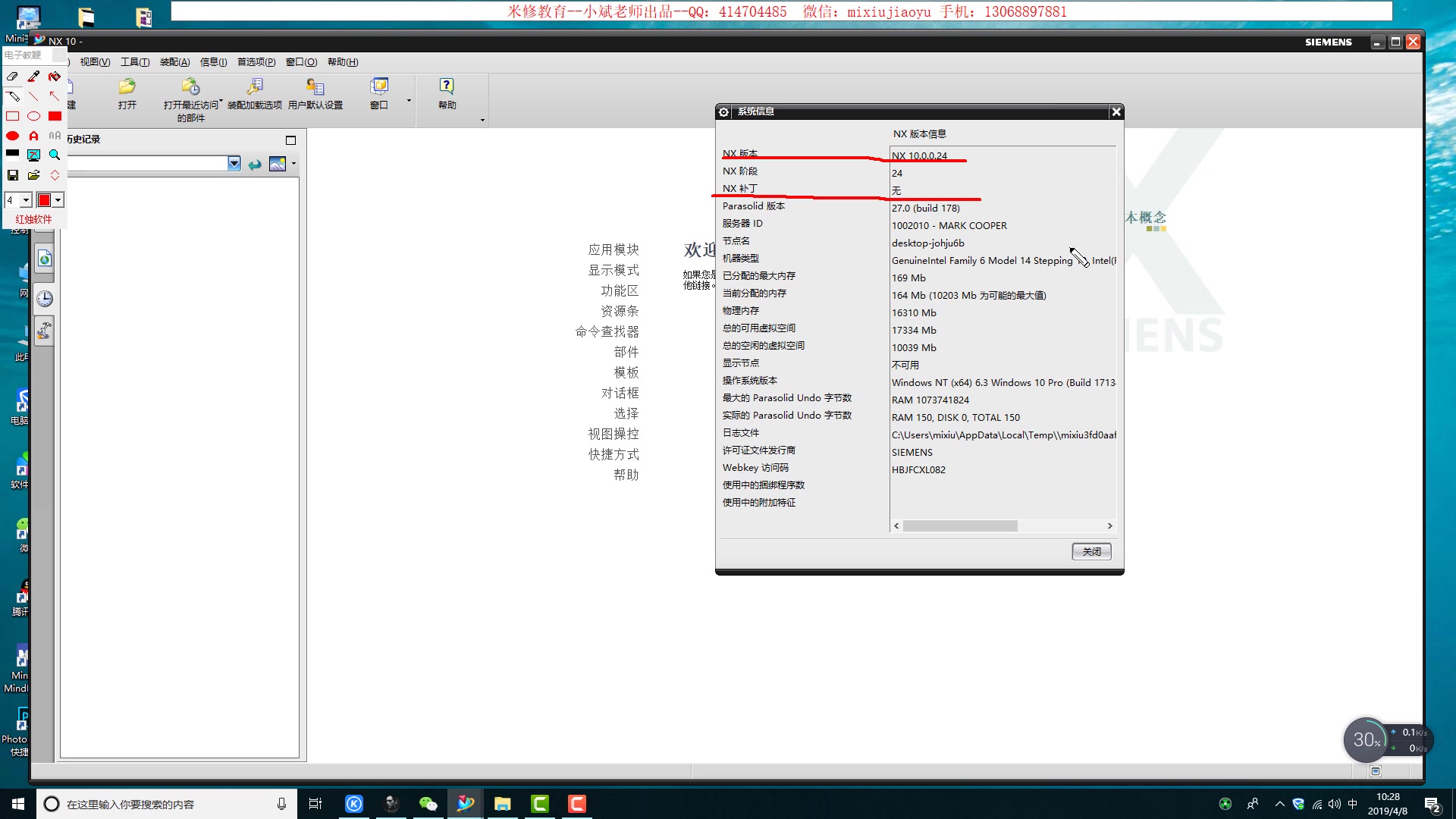This screenshot has width=1456, height=819.
Task: Open the 工具(T) menu
Action: [134, 62]
